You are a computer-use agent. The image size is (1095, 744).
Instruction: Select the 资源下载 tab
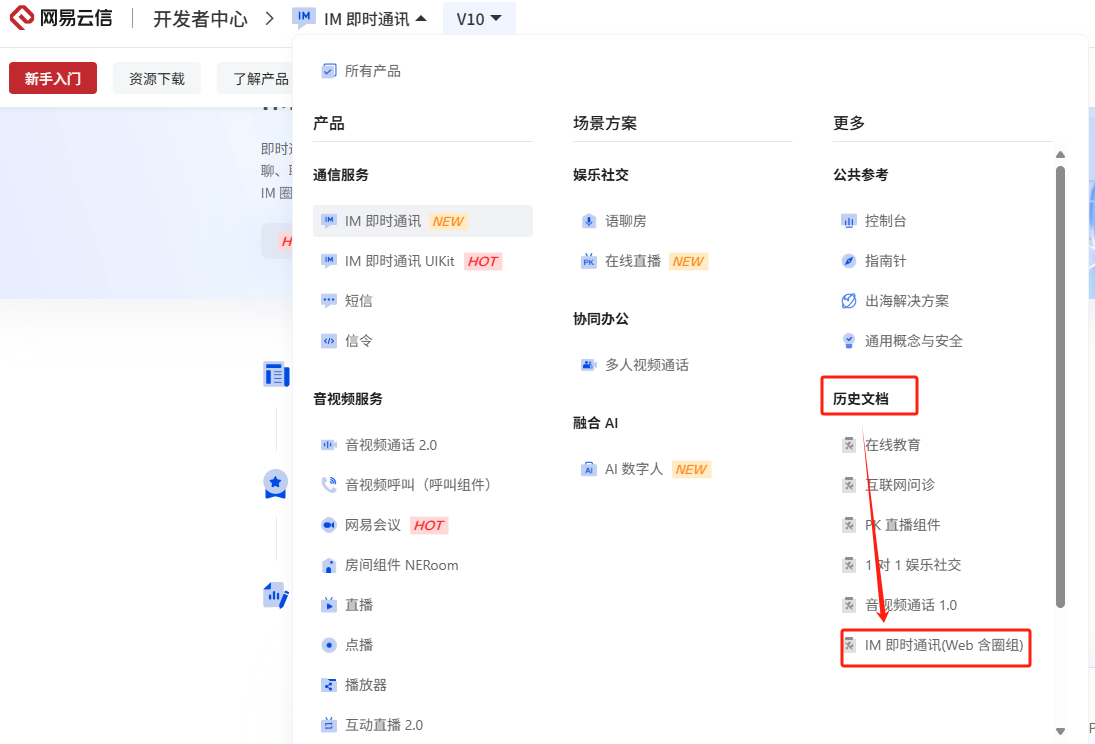click(x=157, y=78)
